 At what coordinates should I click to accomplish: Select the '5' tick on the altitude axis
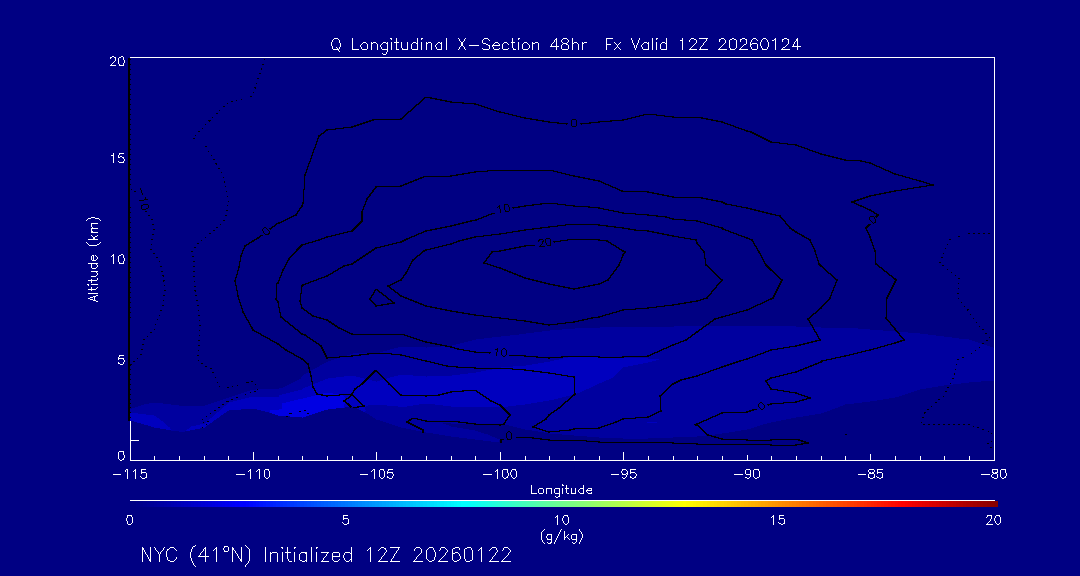coord(121,360)
